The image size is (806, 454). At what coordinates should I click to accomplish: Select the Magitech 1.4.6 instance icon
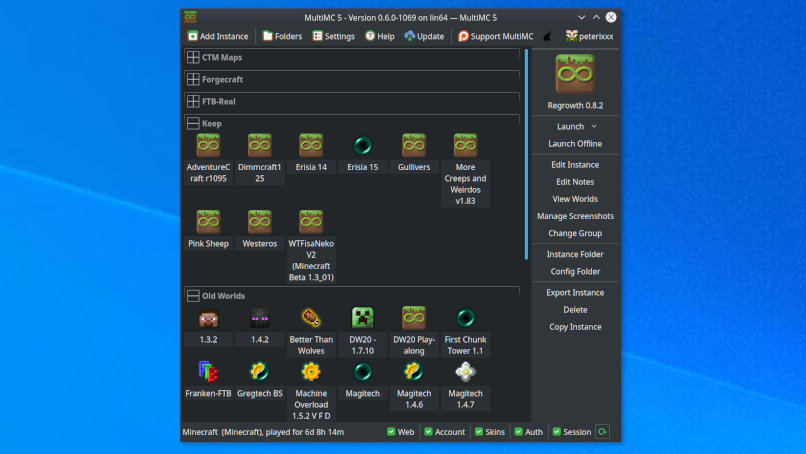click(414, 372)
